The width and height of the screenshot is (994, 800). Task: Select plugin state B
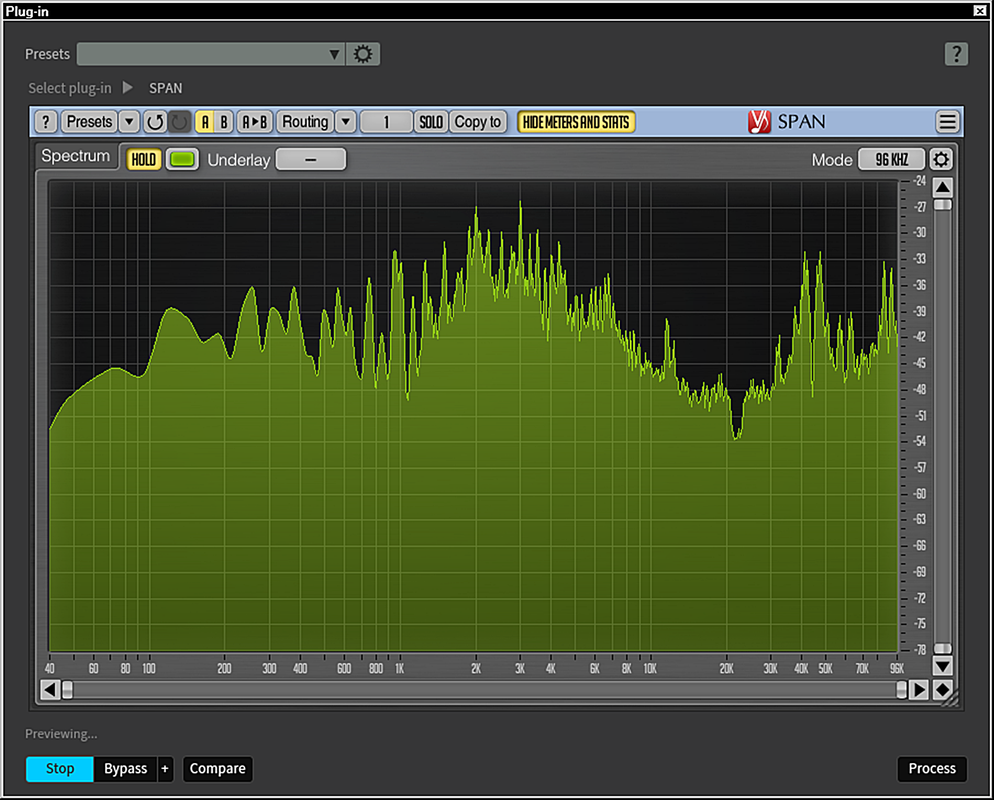pyautogui.click(x=224, y=122)
